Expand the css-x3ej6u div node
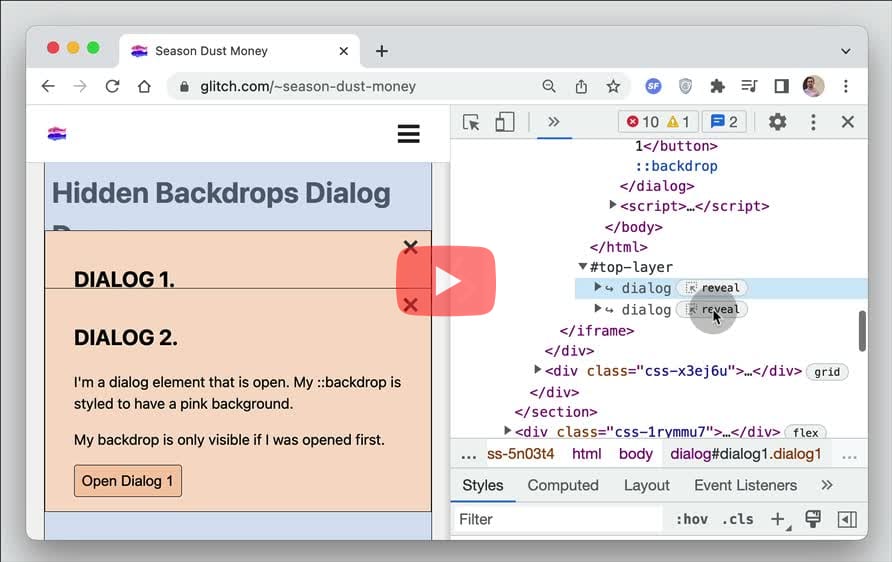Screen dimensions: 892x562 537,370
